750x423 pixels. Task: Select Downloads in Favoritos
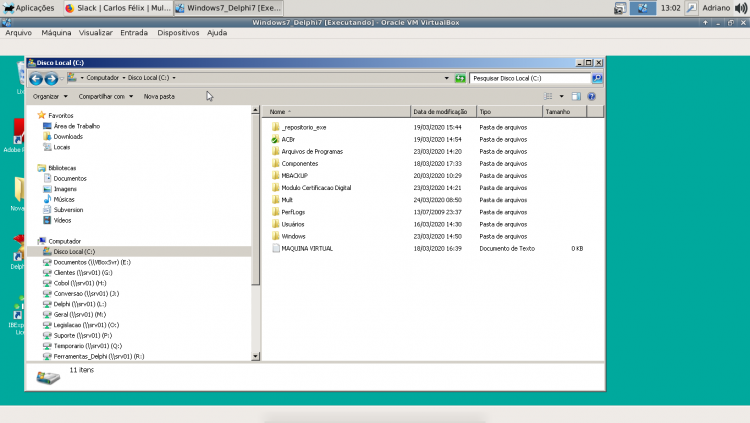click(67, 136)
